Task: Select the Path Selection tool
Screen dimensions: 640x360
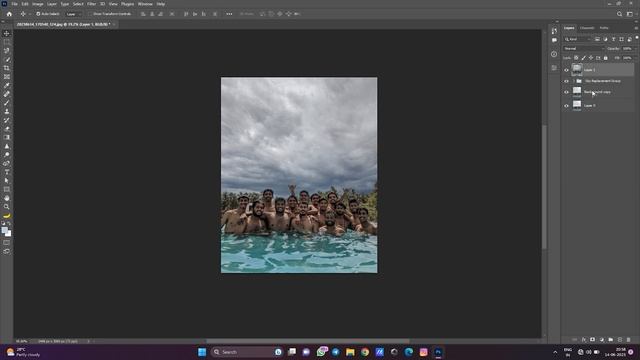Action: (7, 180)
